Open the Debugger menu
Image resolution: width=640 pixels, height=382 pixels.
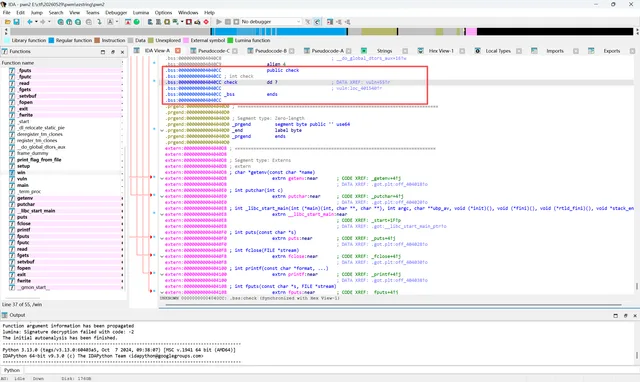(116, 13)
